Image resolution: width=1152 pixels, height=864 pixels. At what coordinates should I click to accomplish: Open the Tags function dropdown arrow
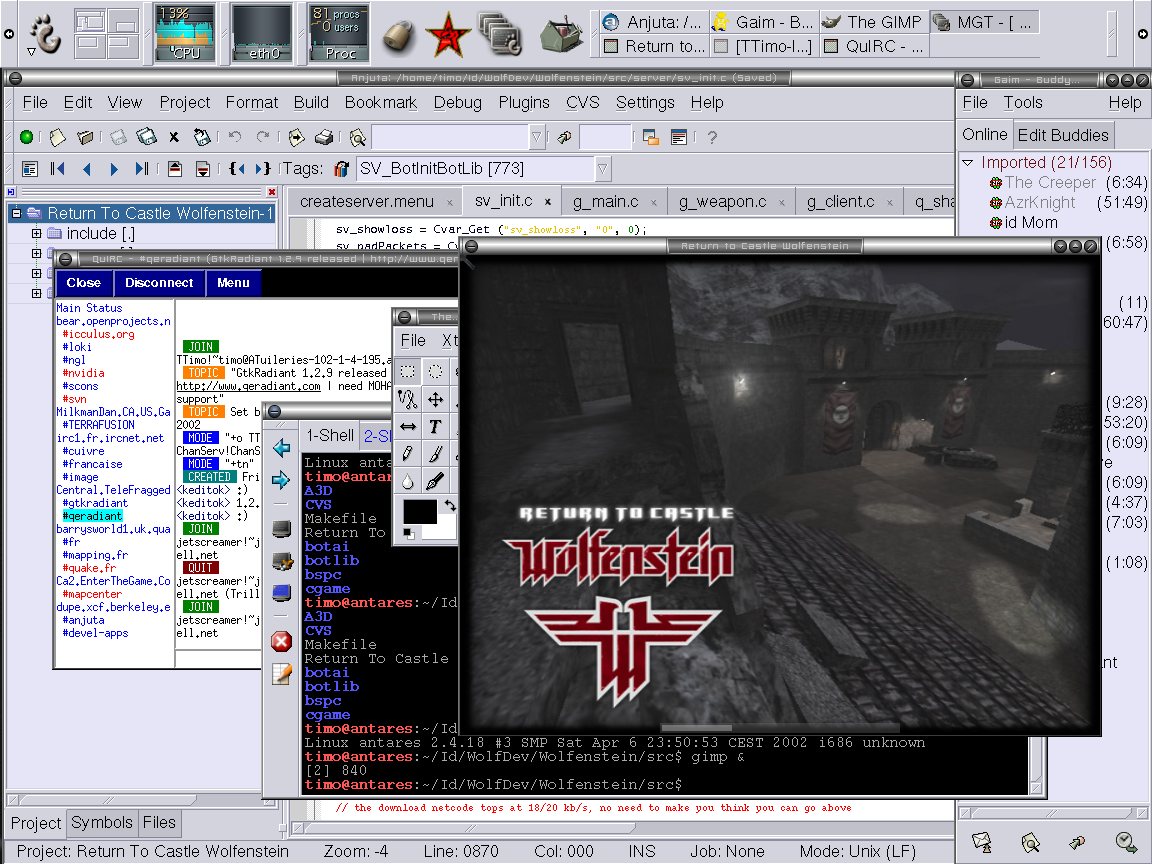602,169
